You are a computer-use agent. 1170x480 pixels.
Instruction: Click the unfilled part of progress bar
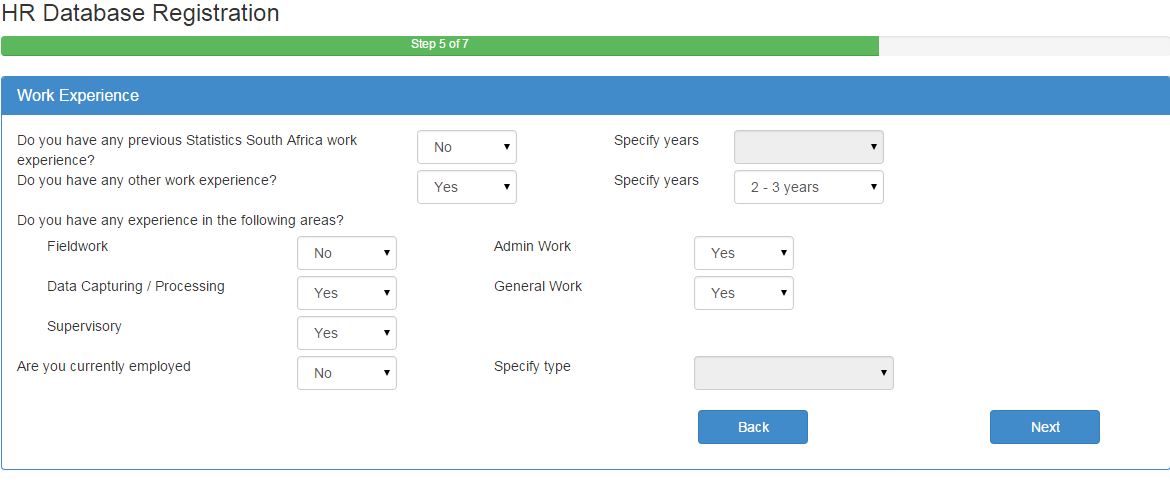pos(1024,46)
